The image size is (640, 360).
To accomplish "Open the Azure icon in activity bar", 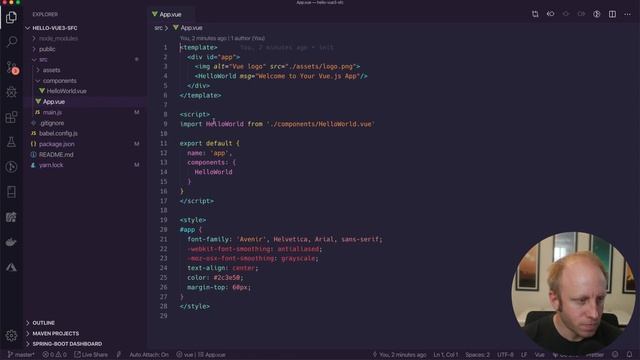I will [11, 267].
